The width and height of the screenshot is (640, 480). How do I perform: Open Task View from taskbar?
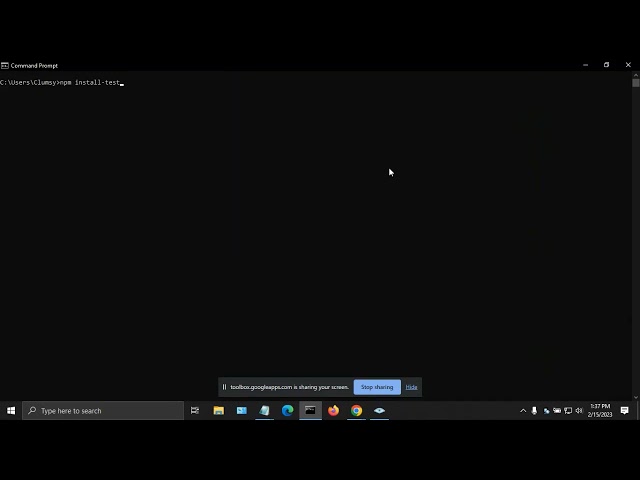195,411
